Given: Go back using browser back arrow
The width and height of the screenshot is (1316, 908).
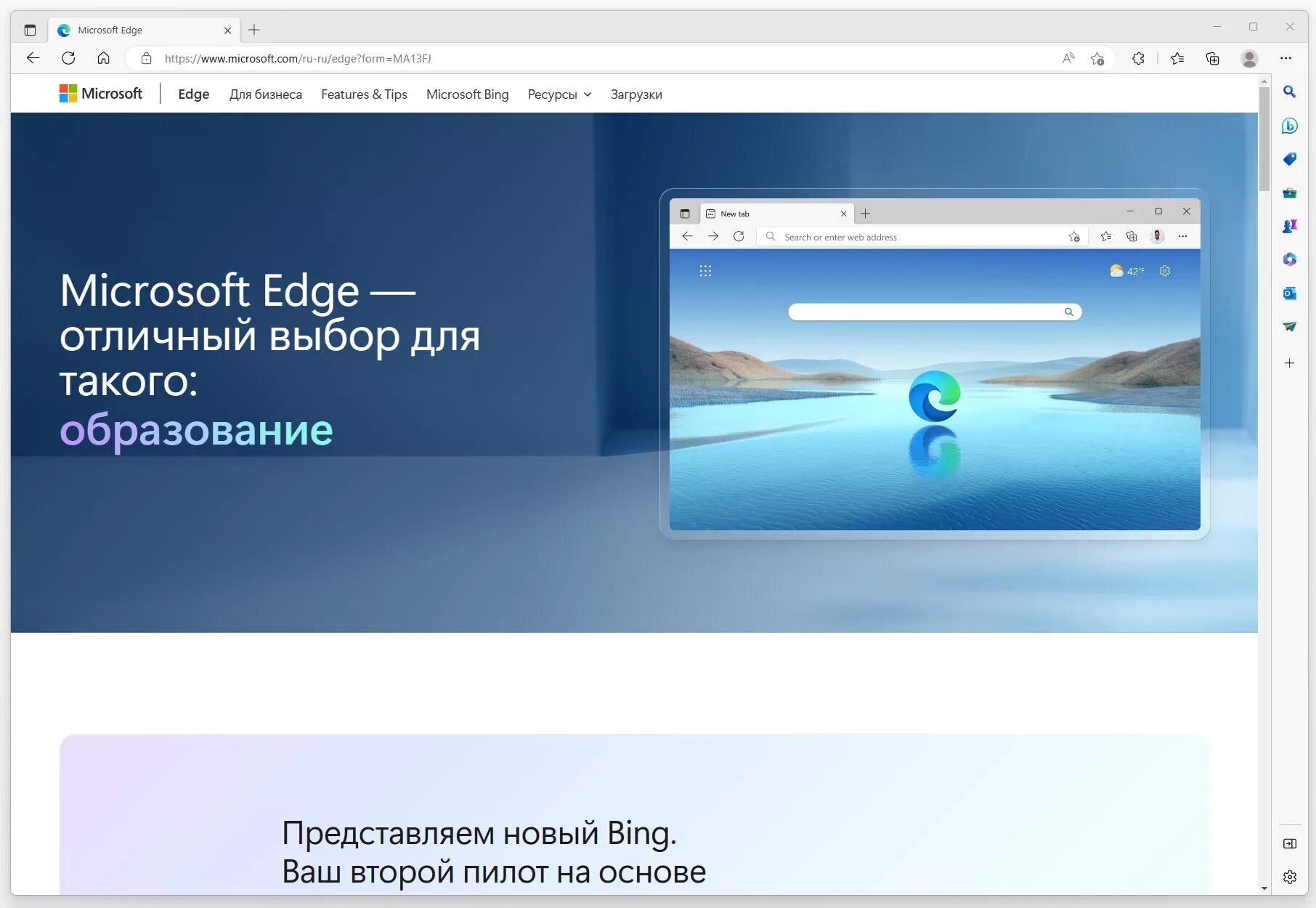Looking at the screenshot, I should coord(33,58).
